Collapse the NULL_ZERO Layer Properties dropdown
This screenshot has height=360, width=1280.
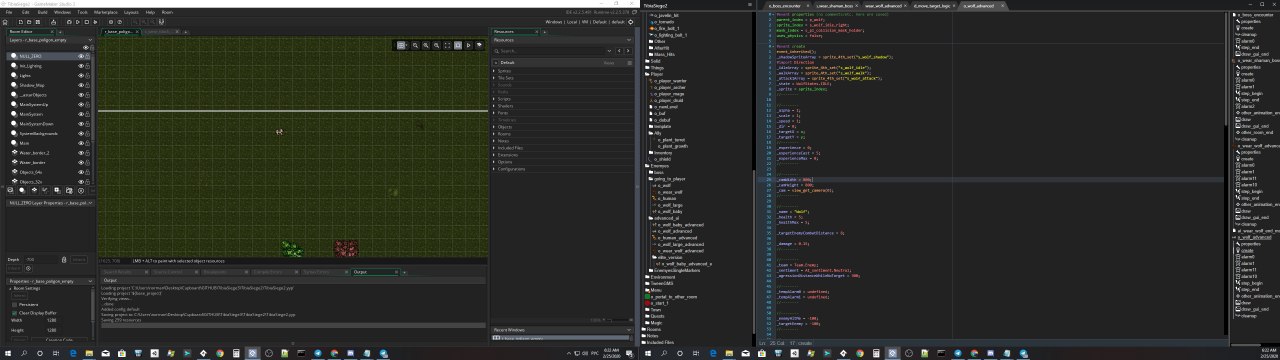pyautogui.click(x=90, y=202)
